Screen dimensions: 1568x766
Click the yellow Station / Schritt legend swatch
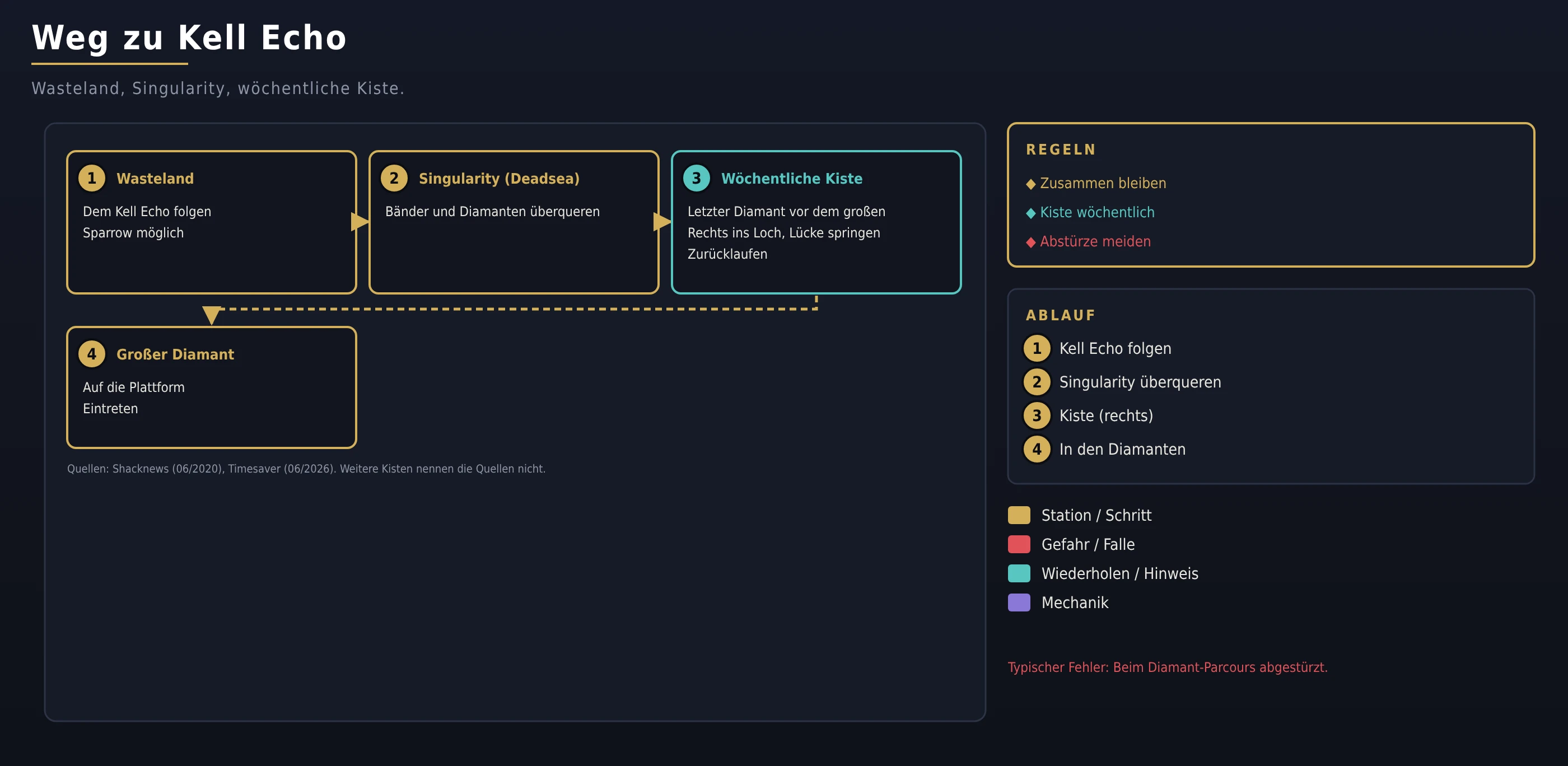pyautogui.click(x=1019, y=515)
